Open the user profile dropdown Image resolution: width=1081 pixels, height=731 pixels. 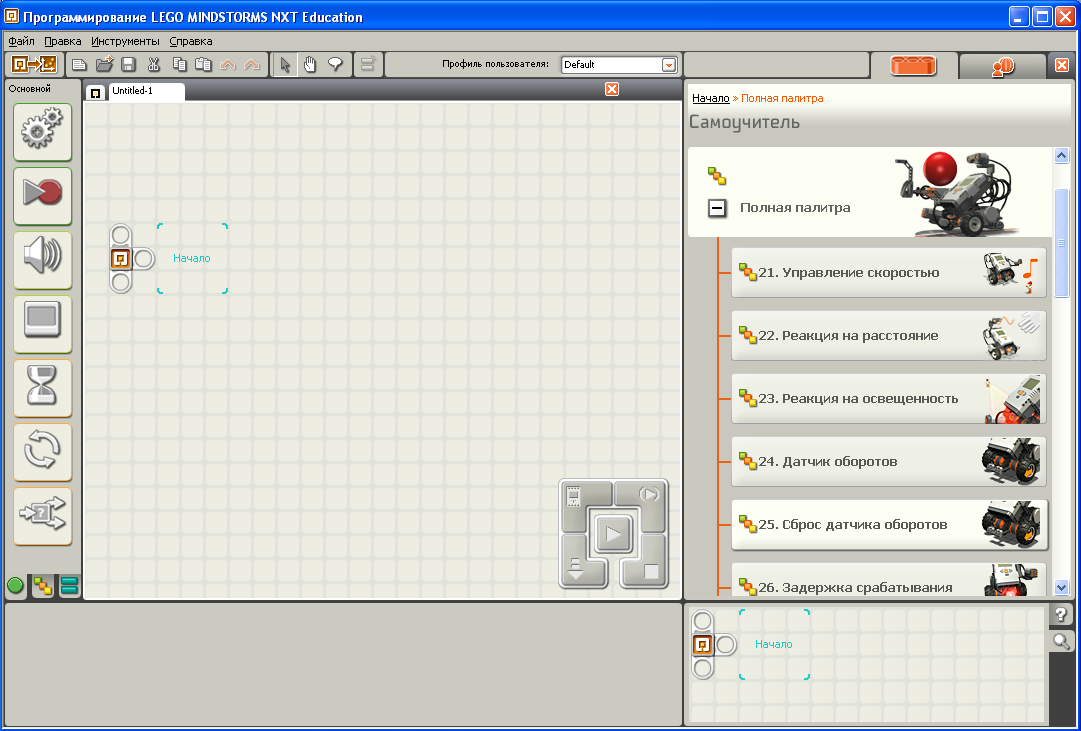point(668,65)
